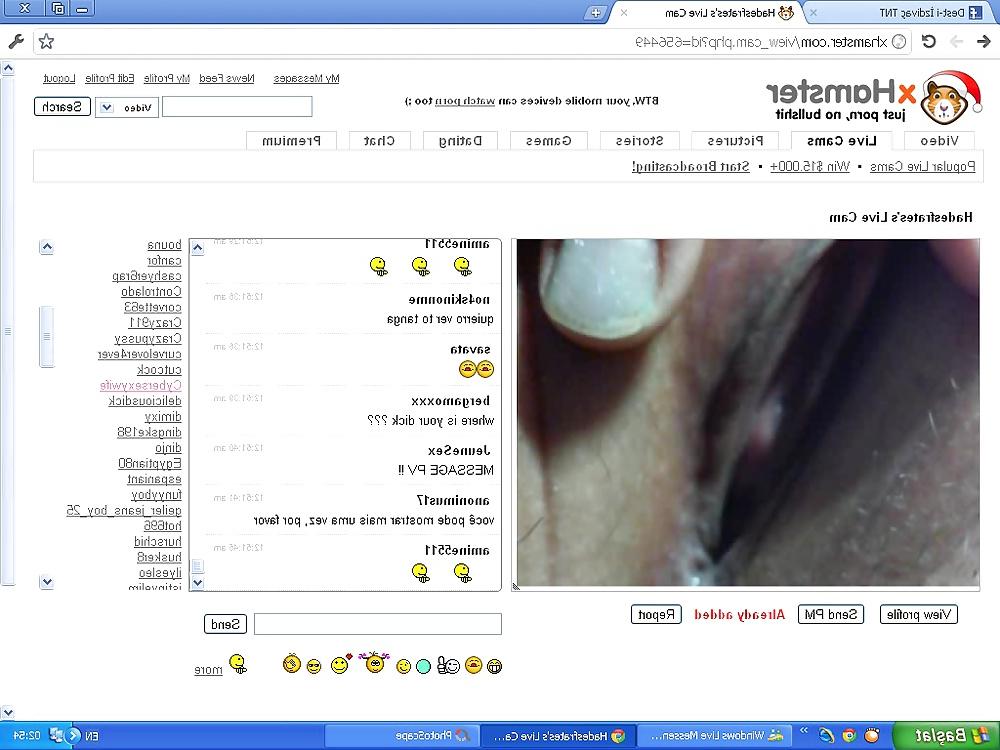1000x750 pixels.
Task: Focus the site search text field
Action: [237, 107]
